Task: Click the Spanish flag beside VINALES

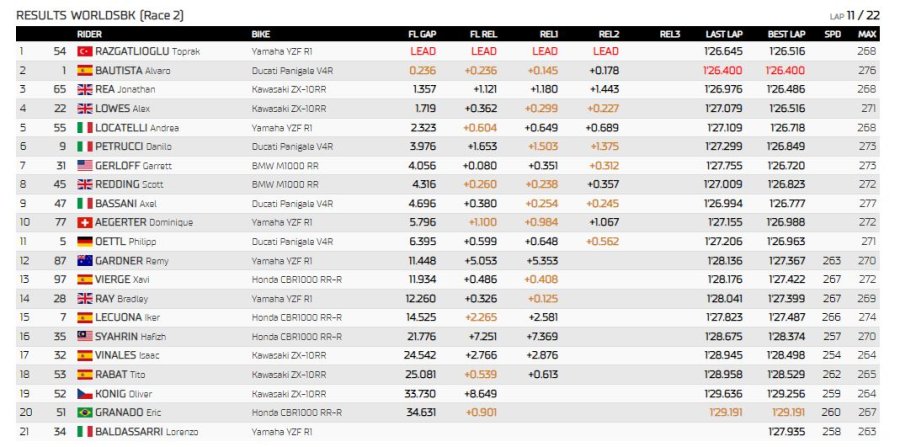Action: point(84,355)
